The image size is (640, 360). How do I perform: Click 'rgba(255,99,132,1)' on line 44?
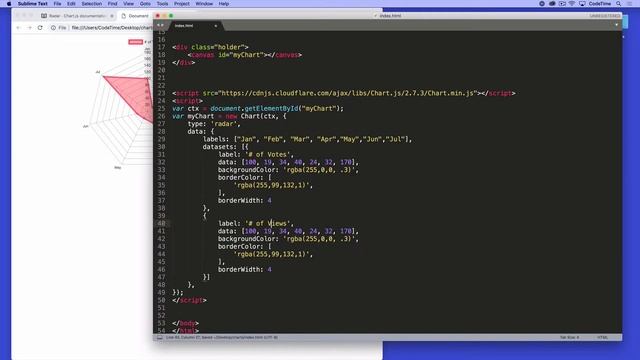(272, 254)
